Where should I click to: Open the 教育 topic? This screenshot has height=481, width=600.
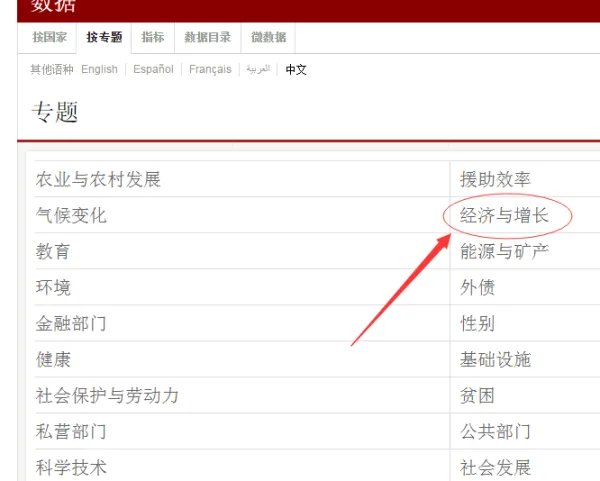53,251
